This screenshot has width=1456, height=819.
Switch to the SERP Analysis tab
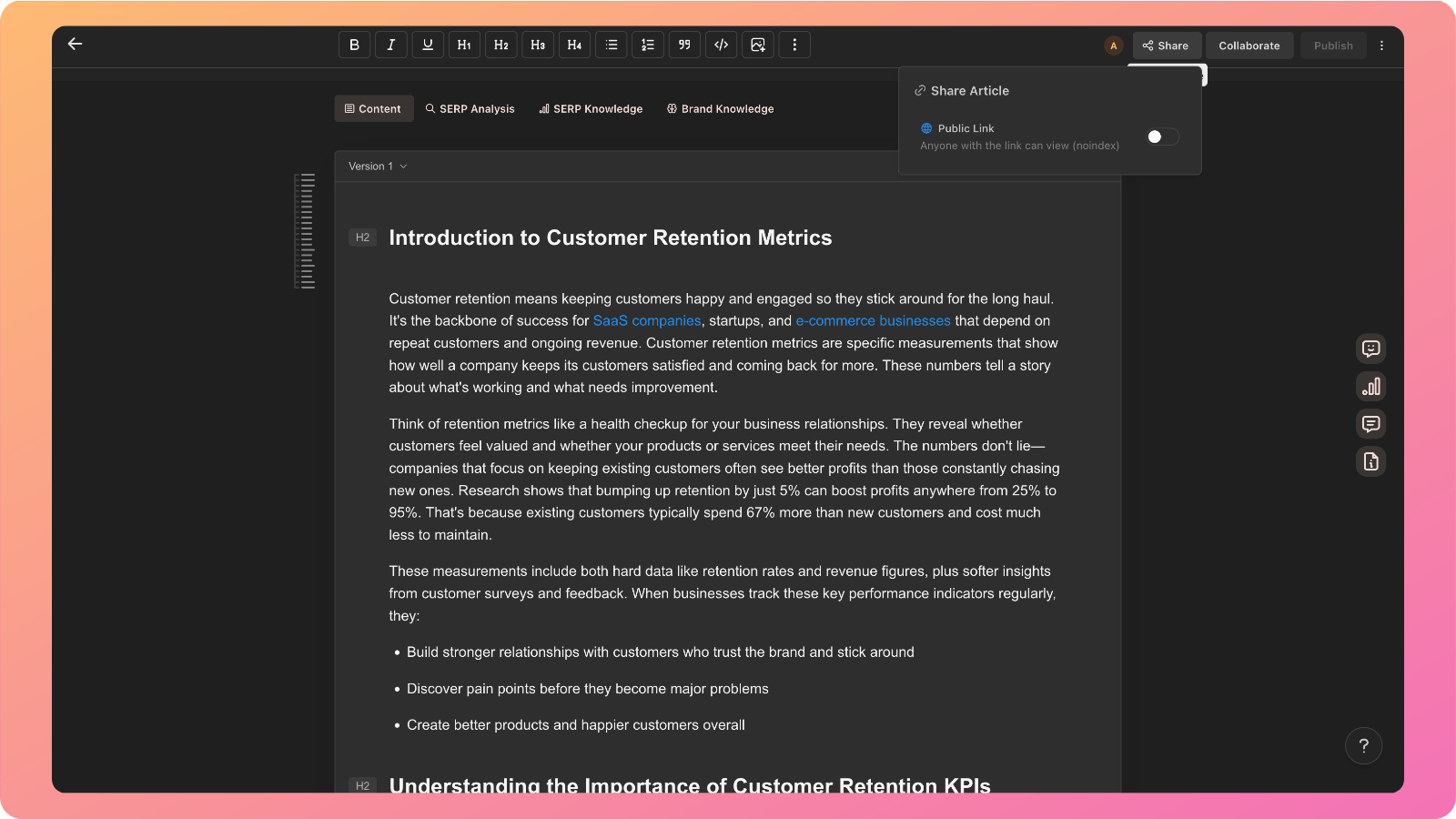(x=470, y=109)
